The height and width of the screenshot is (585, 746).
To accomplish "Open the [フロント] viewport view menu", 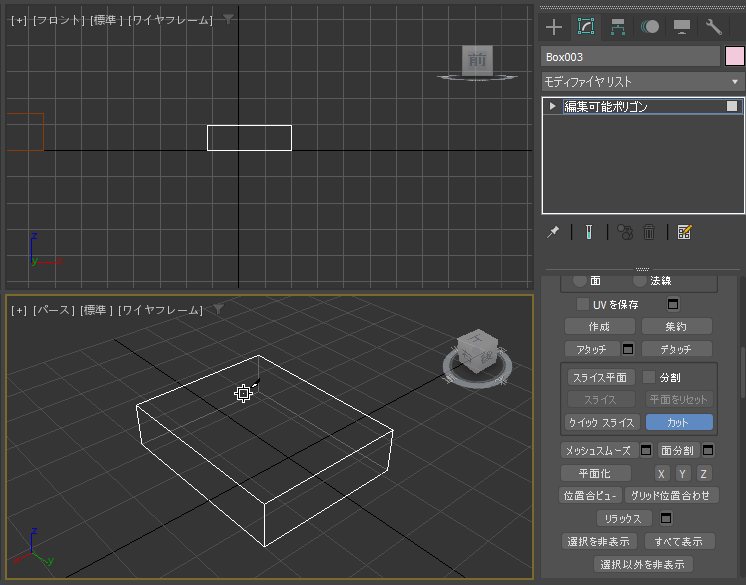I will click(58, 20).
